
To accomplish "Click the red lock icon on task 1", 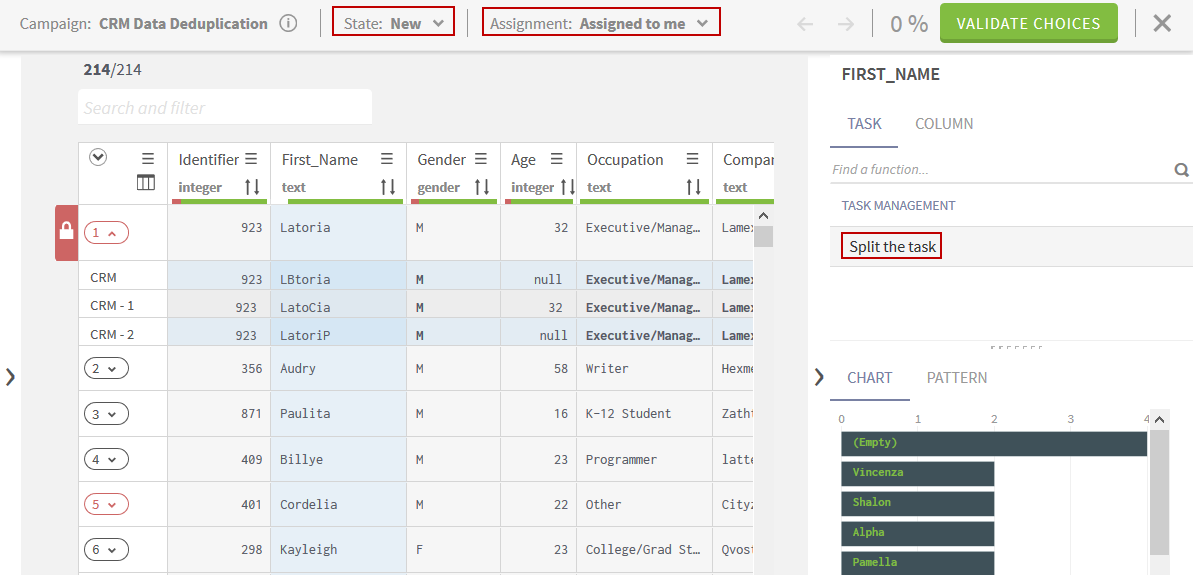I will [66, 232].
